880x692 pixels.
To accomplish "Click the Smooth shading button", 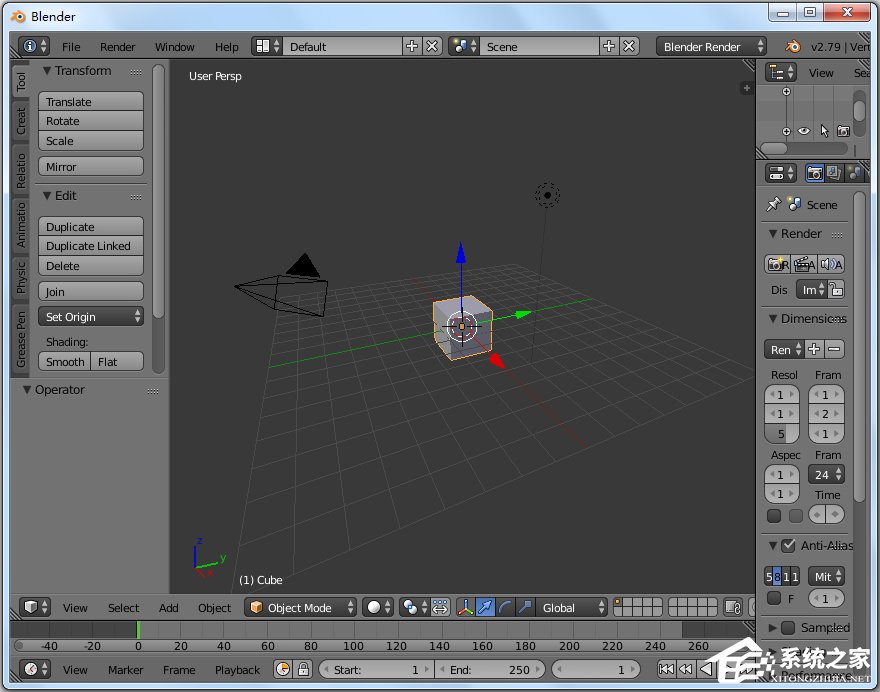I will click(x=65, y=362).
